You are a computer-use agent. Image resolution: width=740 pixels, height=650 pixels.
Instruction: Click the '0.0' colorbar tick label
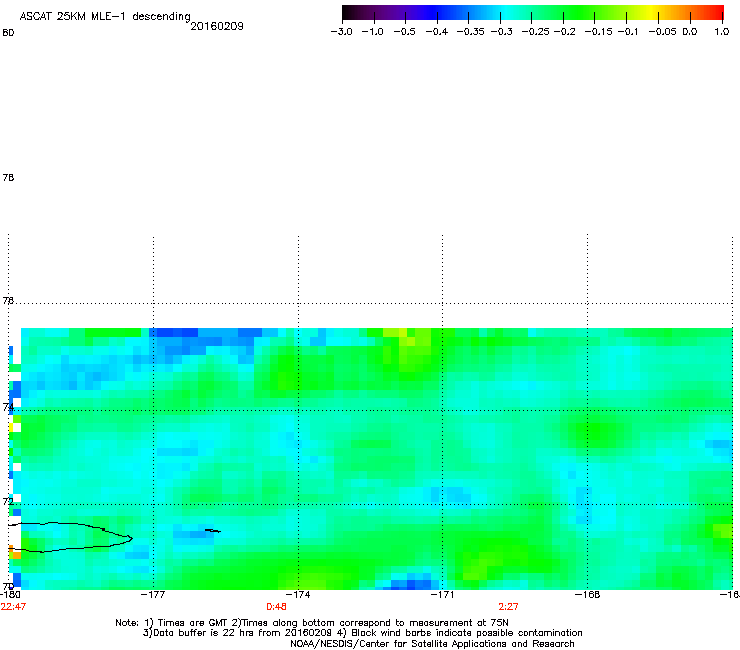pos(690,32)
